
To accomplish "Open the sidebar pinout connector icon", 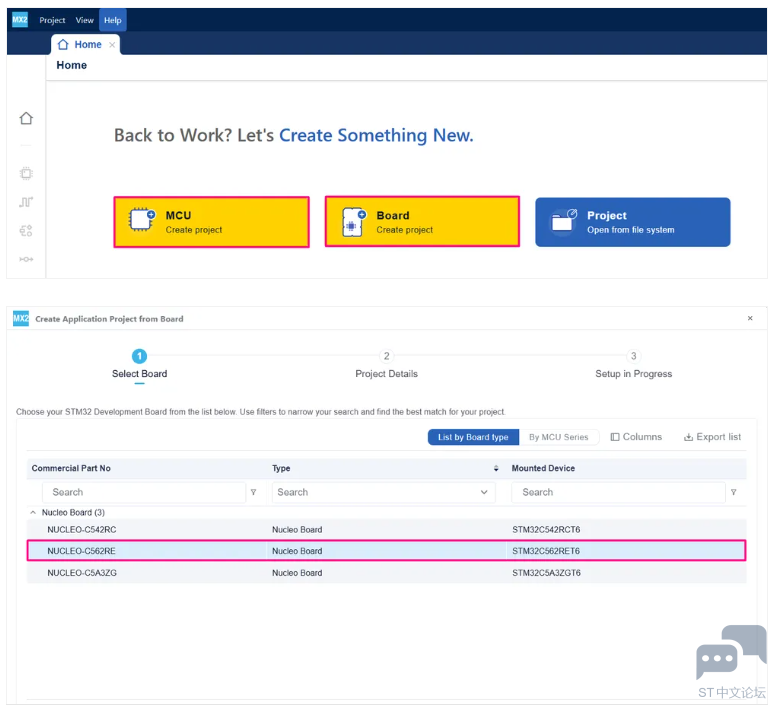I will click(26, 259).
